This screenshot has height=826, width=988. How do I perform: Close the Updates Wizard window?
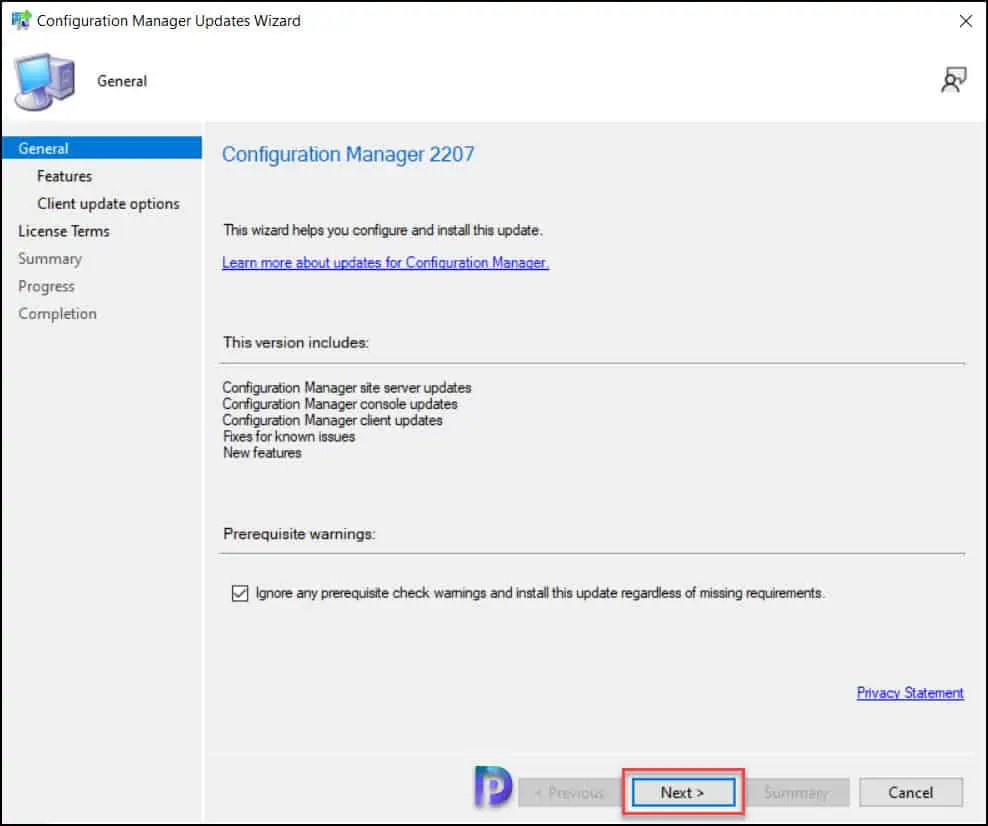(965, 21)
